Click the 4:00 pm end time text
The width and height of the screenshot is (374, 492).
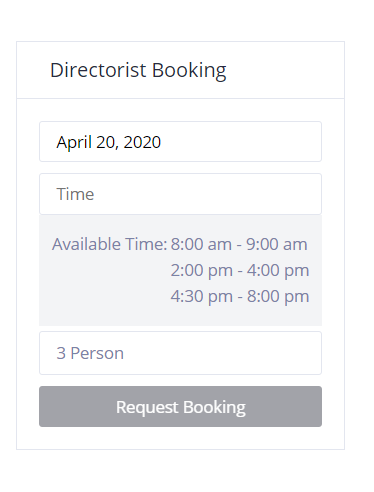click(278, 270)
